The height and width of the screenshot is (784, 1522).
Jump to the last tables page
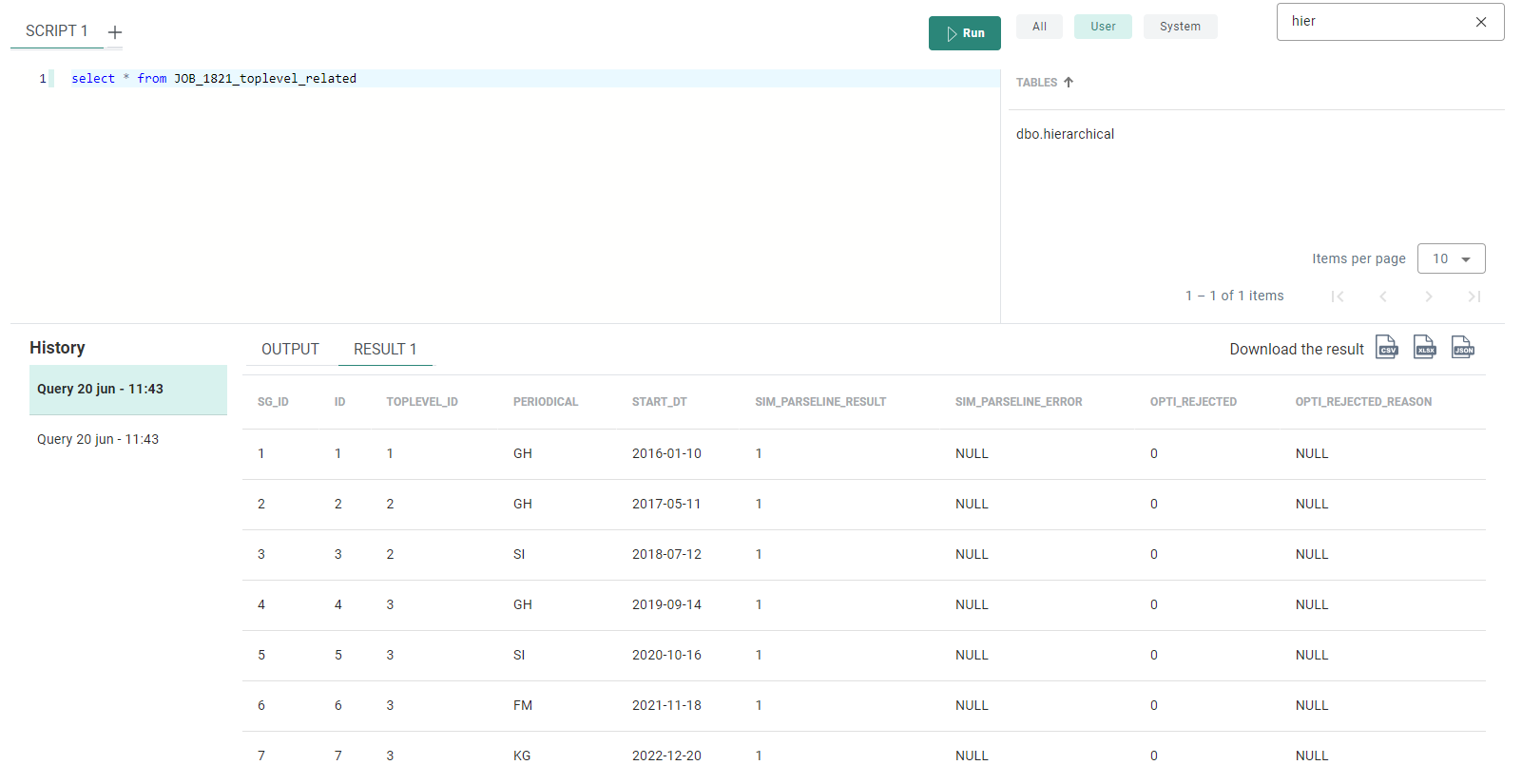coord(1474,296)
